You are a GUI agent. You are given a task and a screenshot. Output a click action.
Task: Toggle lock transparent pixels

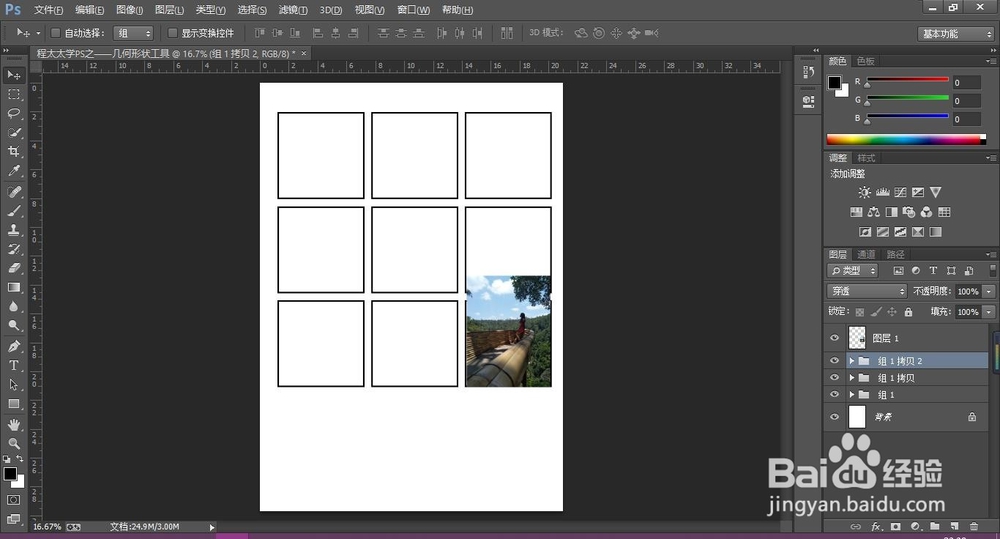(860, 312)
